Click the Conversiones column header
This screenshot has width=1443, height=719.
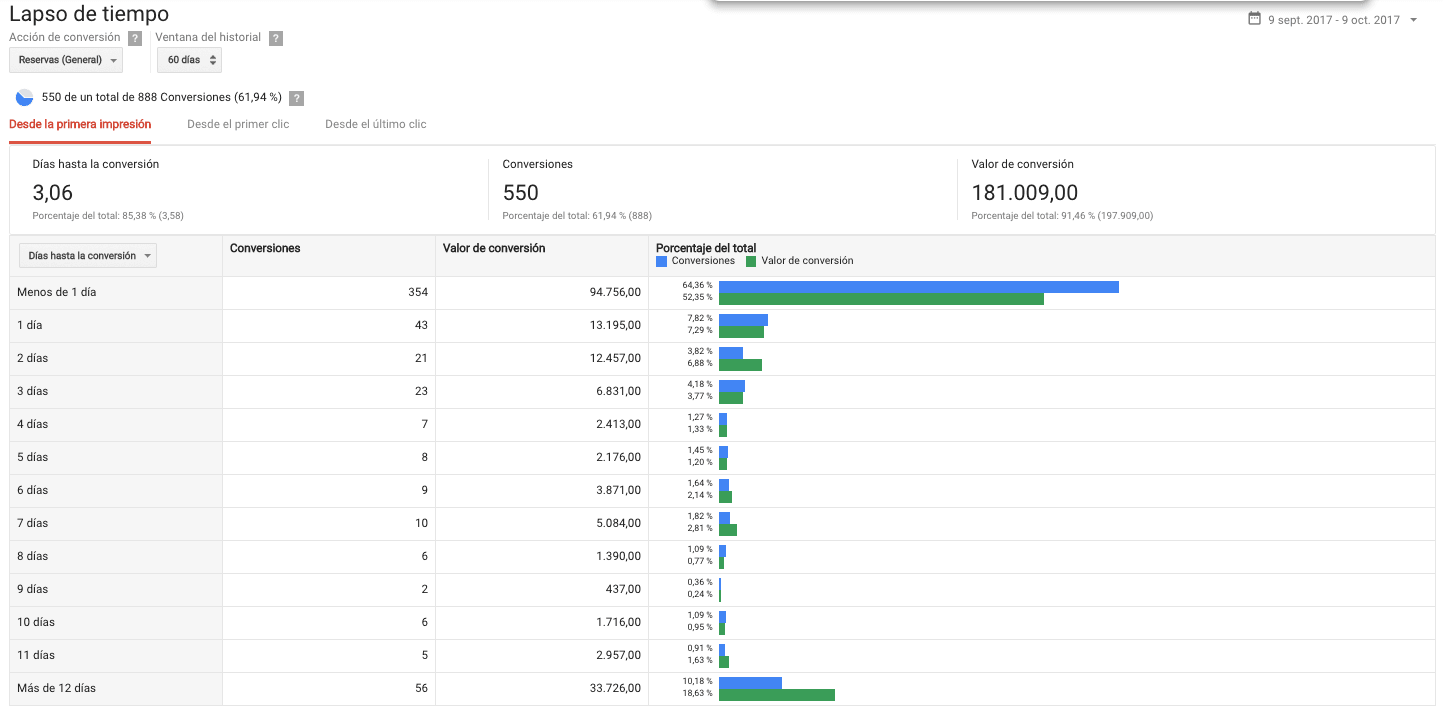point(265,248)
